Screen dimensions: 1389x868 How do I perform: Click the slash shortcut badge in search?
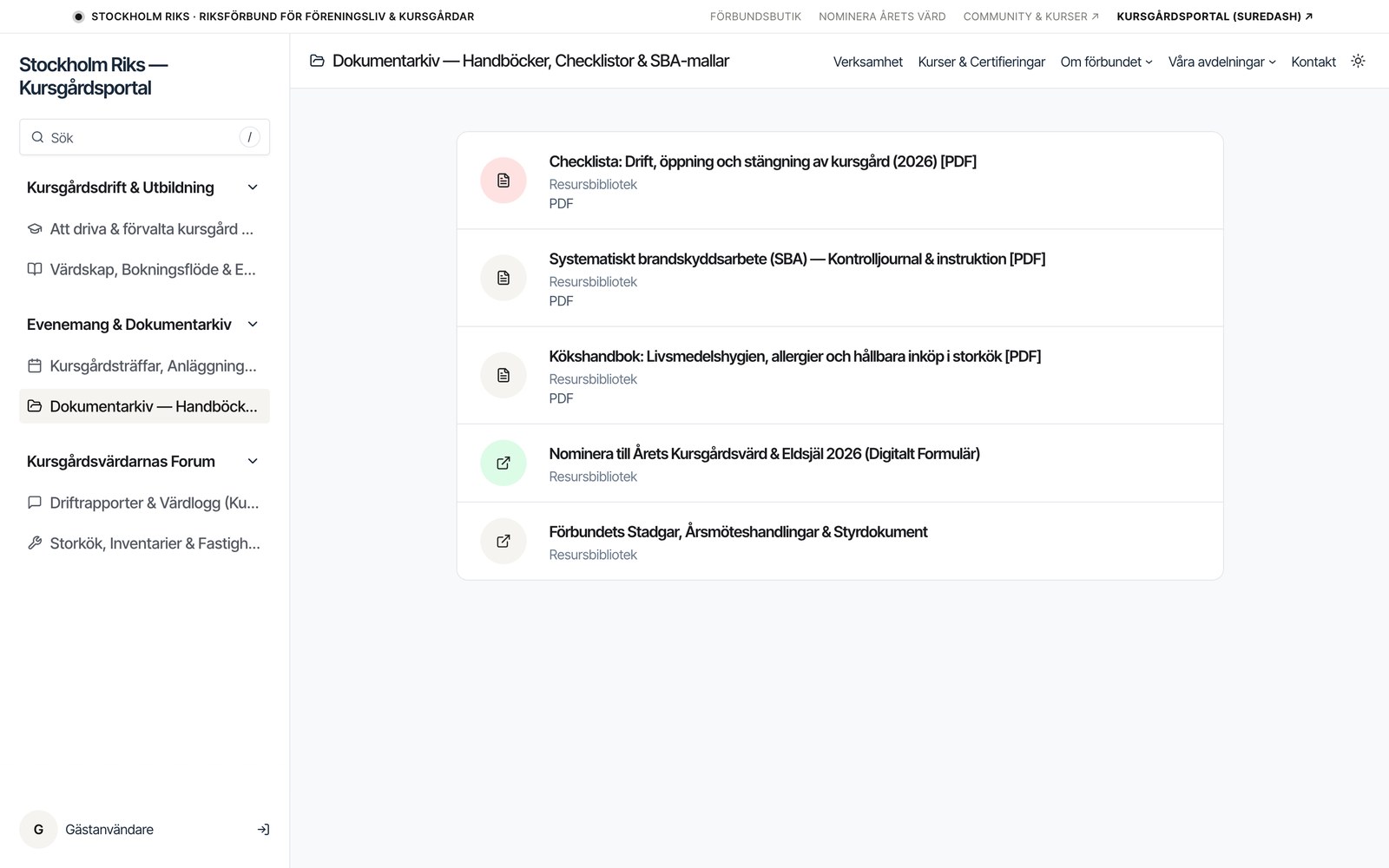click(x=249, y=137)
